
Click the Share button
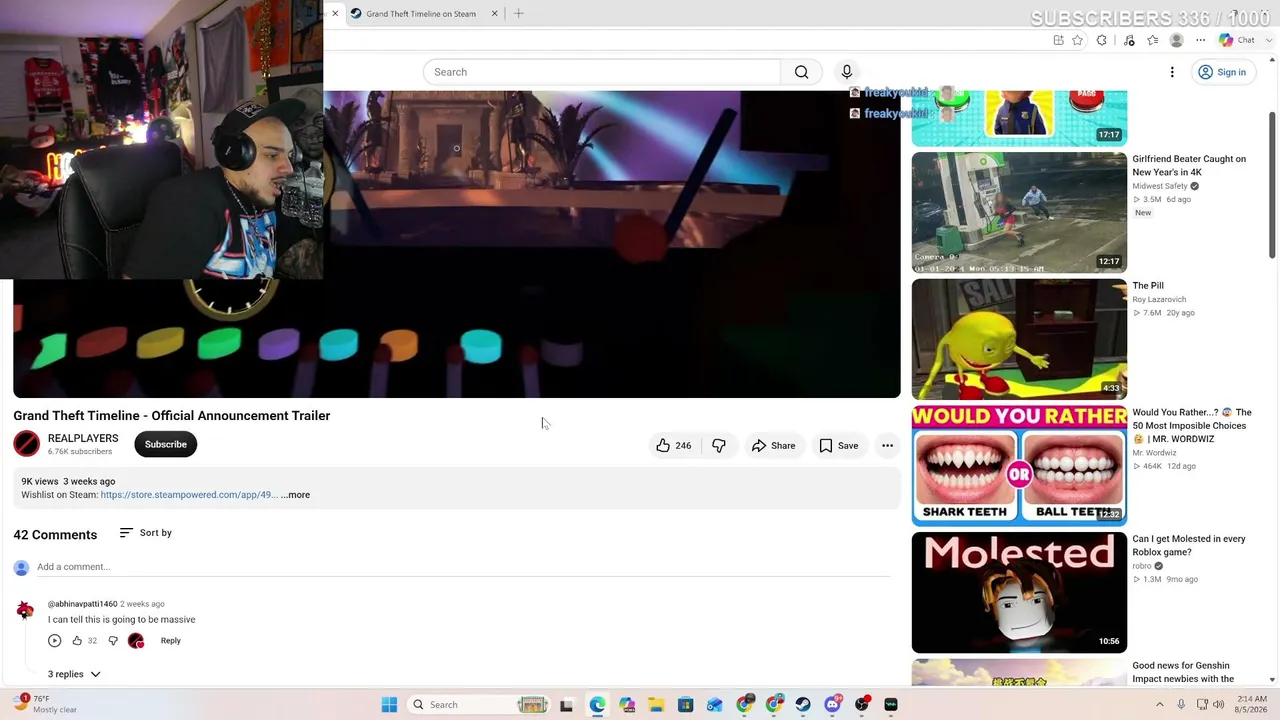click(773, 446)
